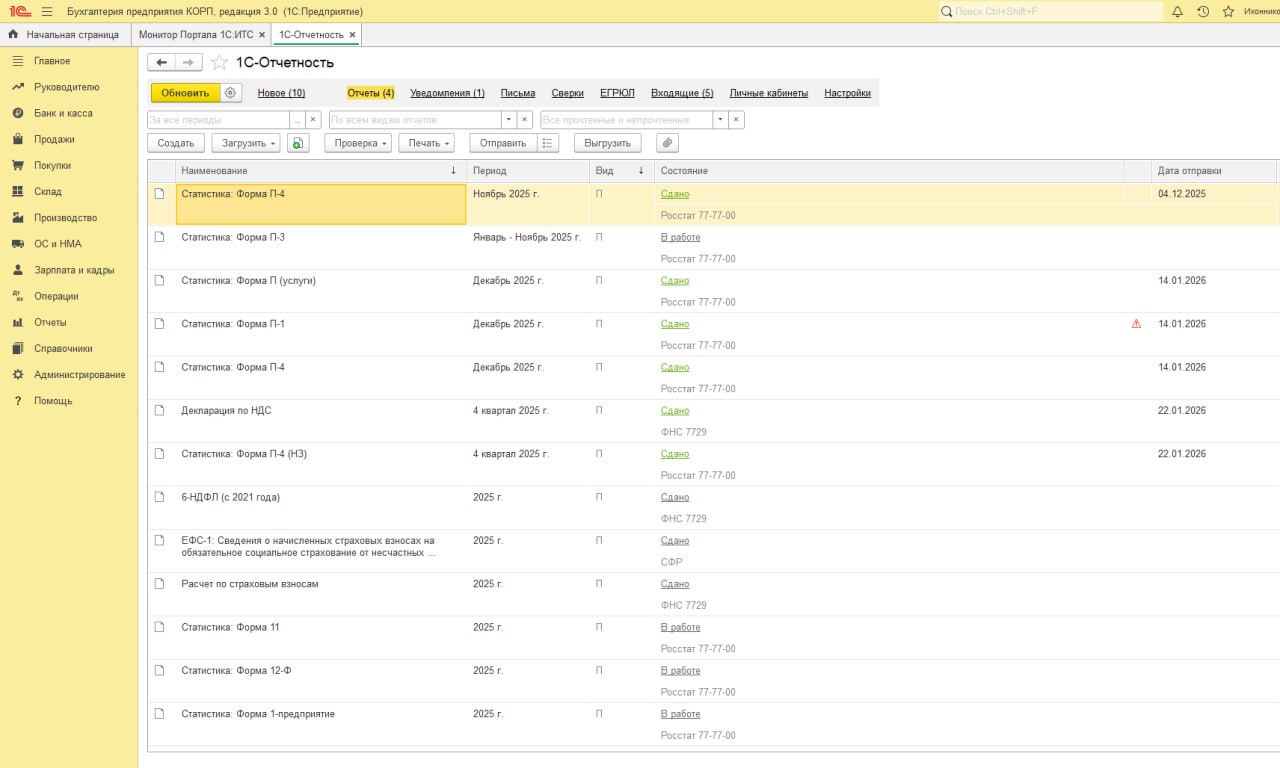
Task: Open the history clock icon in title bar
Action: coord(1203,11)
